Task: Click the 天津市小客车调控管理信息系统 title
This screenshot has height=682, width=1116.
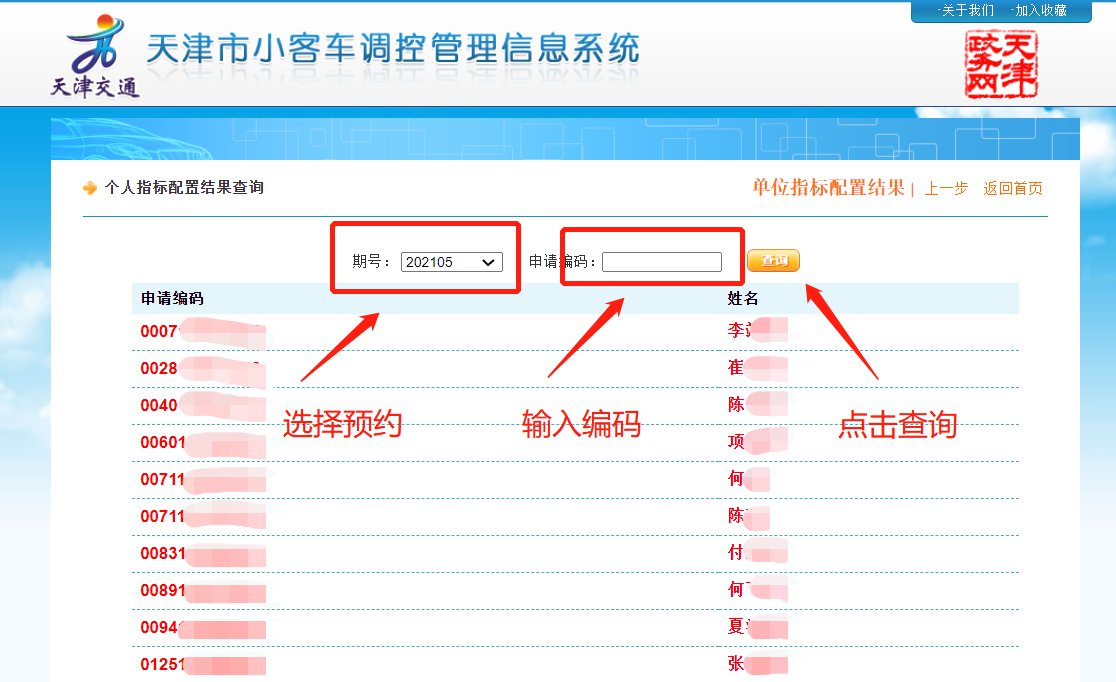Action: coord(393,49)
